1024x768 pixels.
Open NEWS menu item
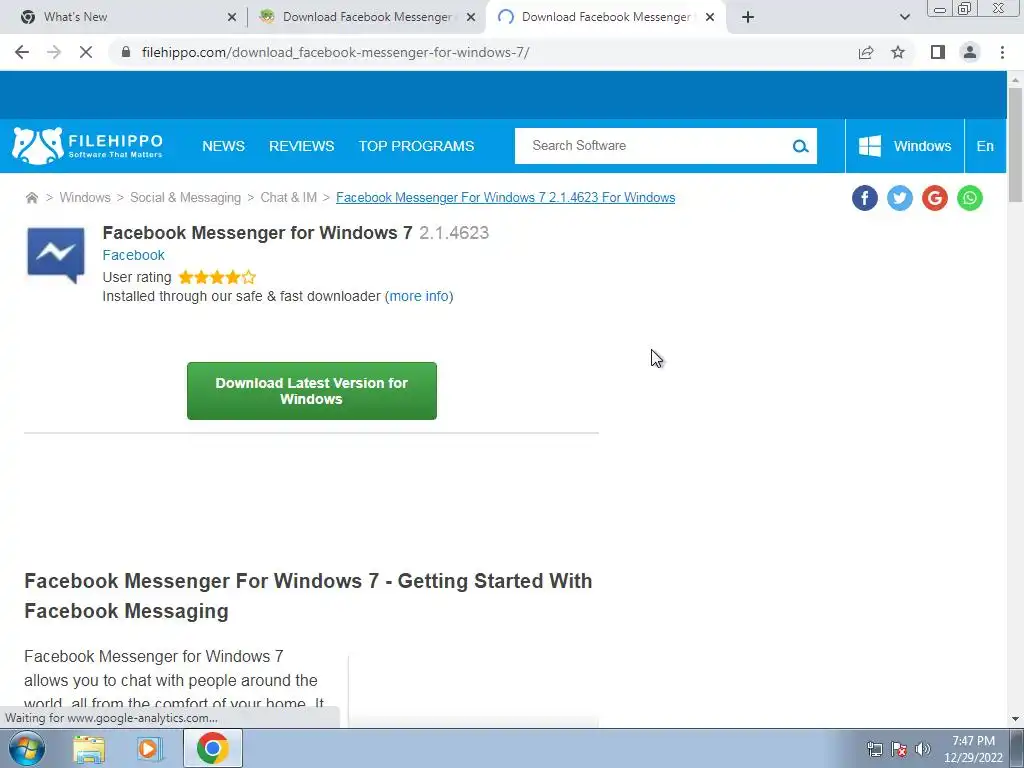pos(223,146)
